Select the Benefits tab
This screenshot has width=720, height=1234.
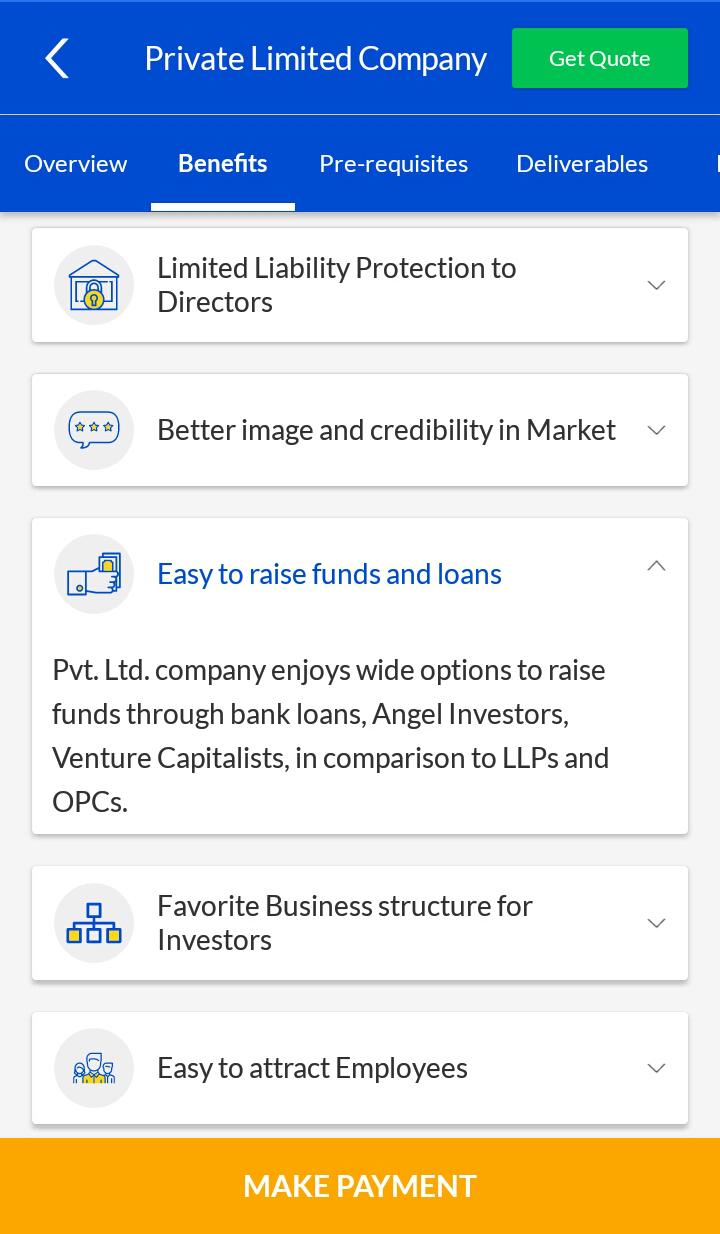pos(222,163)
